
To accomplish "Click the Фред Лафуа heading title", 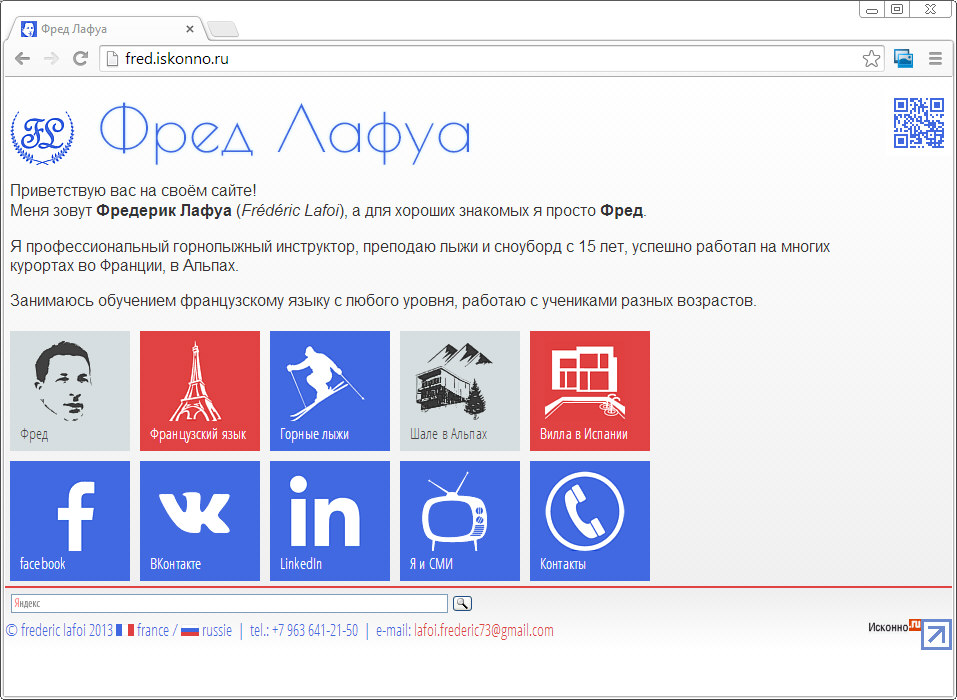I will tap(285, 134).
